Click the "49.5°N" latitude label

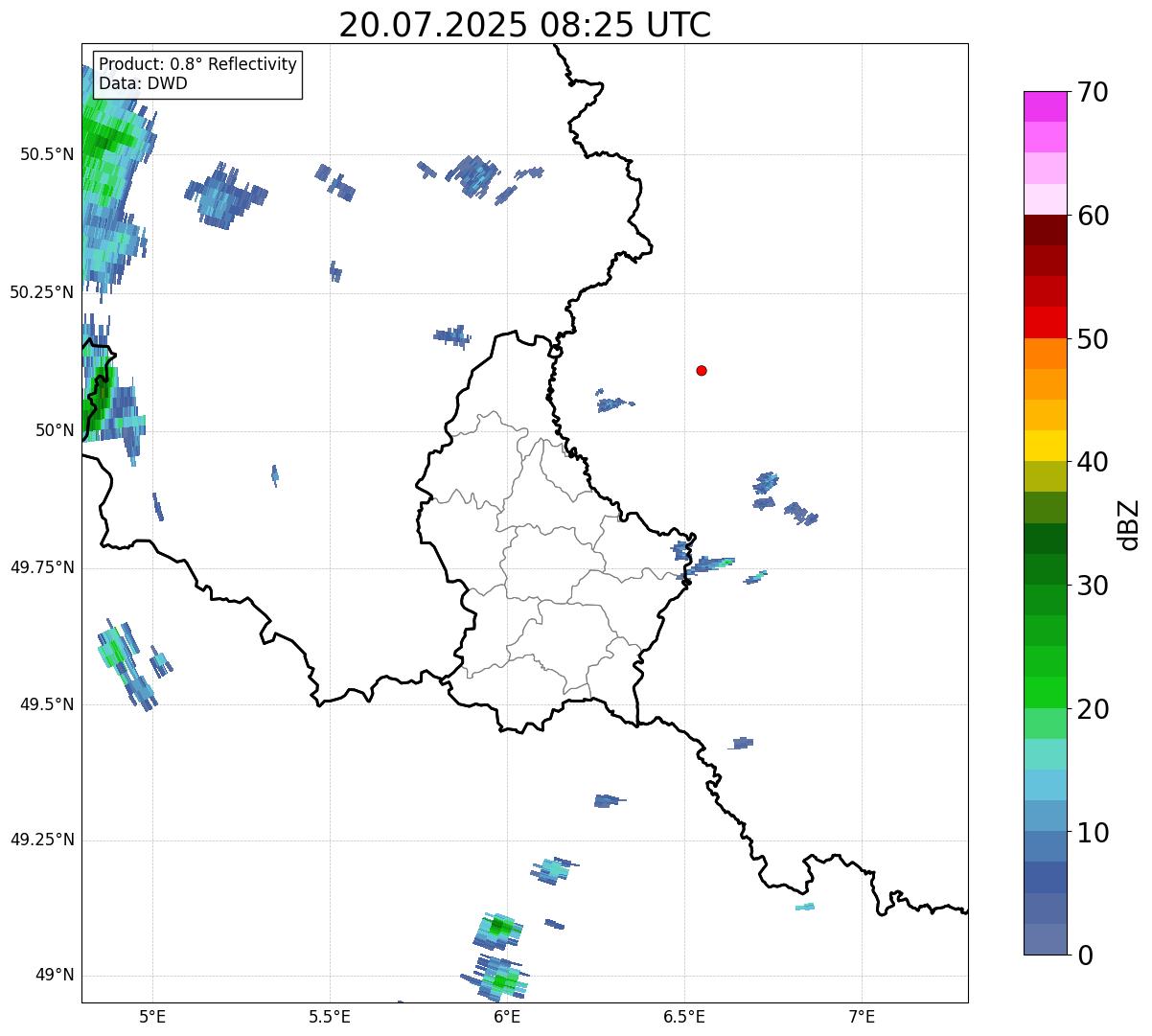[47, 704]
